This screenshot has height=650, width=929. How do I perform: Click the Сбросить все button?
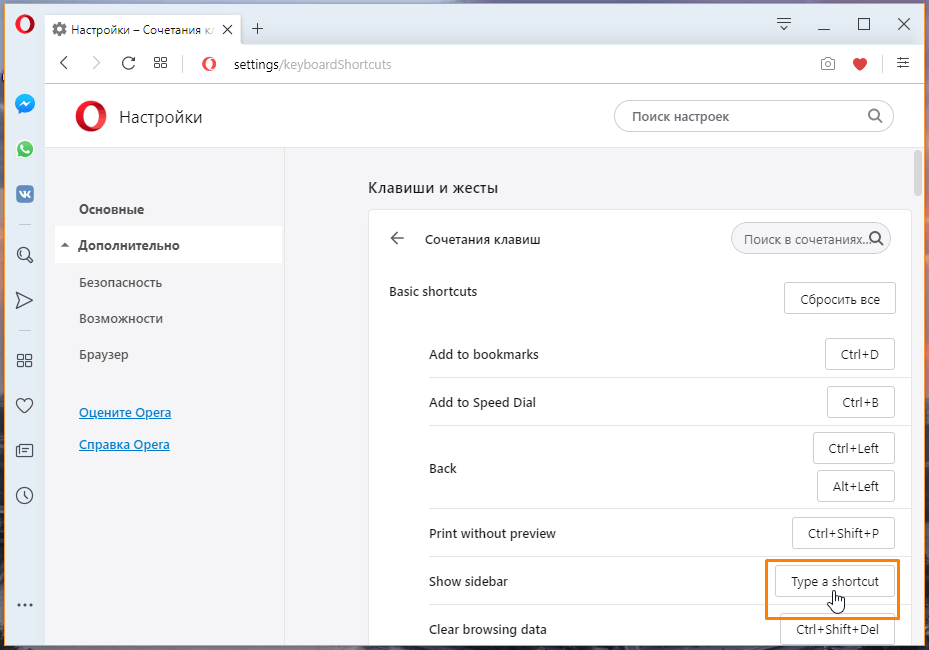pyautogui.click(x=840, y=298)
